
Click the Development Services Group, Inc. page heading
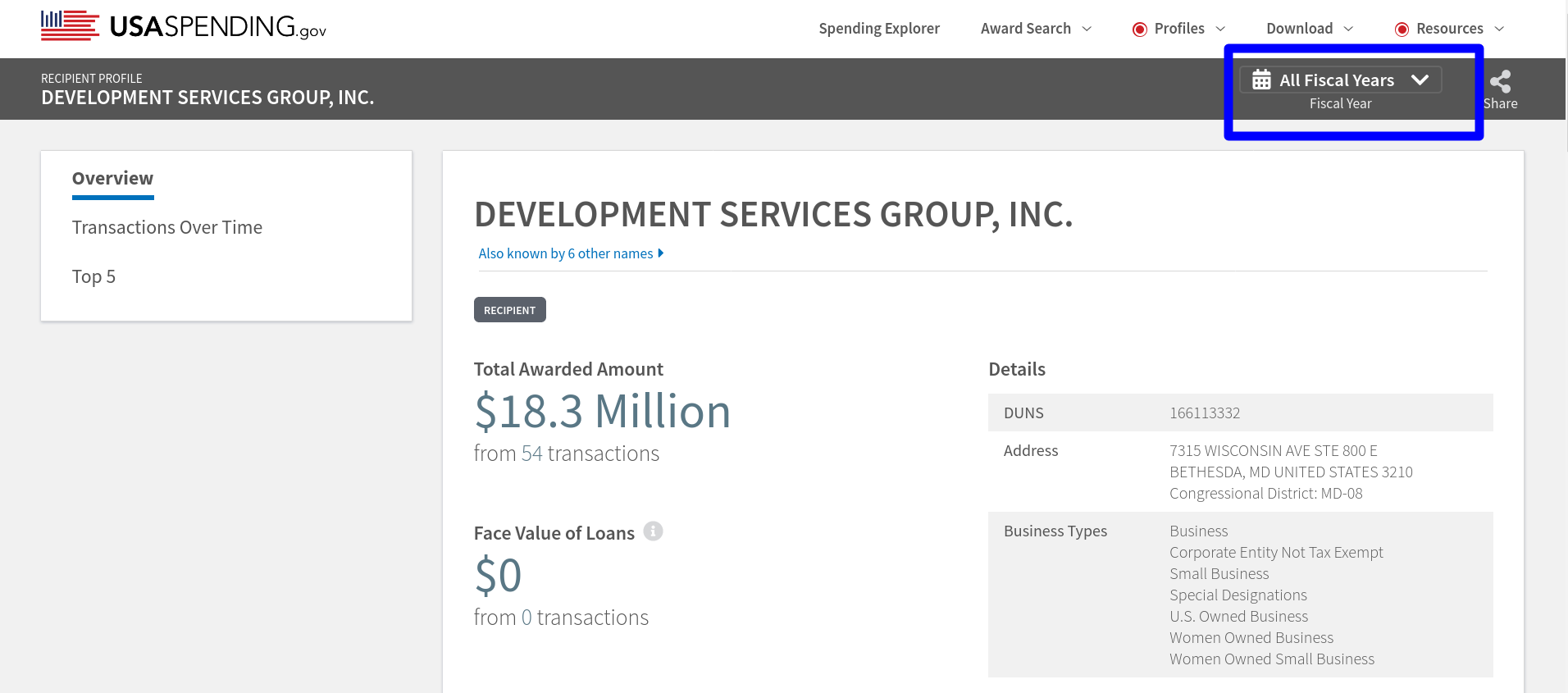point(773,215)
